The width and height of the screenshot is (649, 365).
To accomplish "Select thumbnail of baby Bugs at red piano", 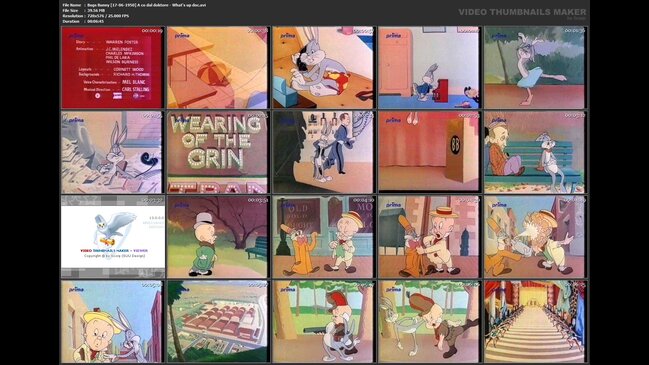I will point(429,67).
